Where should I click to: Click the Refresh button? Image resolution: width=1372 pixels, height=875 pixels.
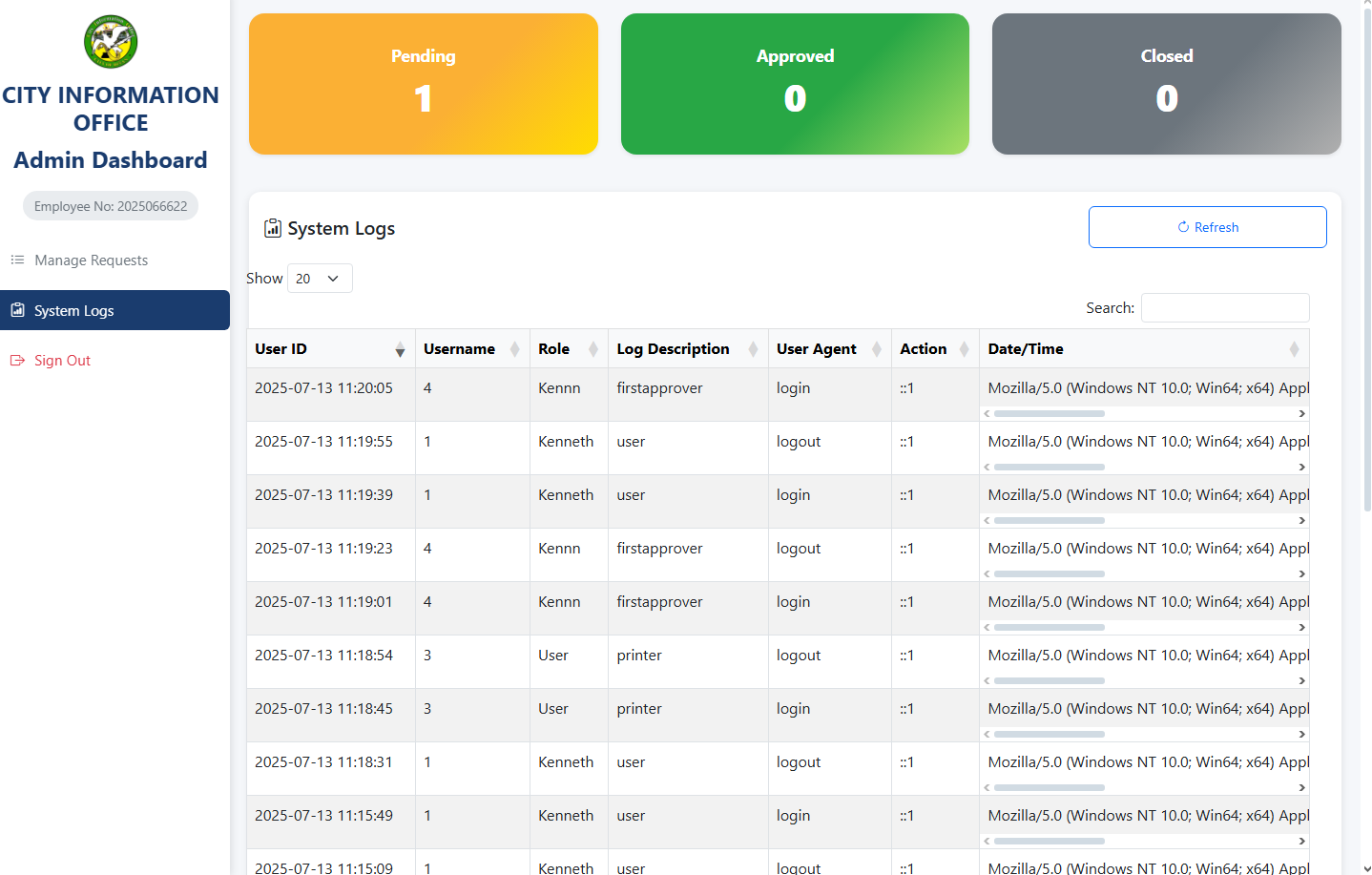click(x=1207, y=227)
